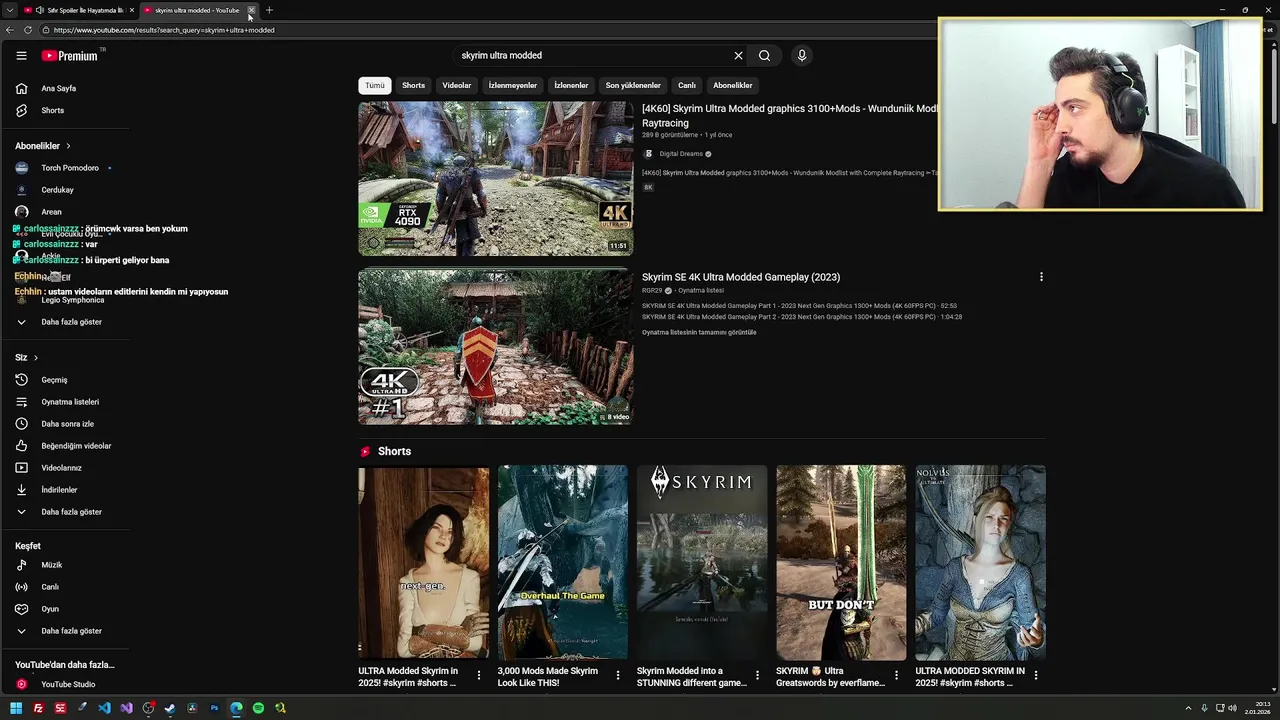Show more under Siz with Daha fazla göster

(x=70, y=512)
